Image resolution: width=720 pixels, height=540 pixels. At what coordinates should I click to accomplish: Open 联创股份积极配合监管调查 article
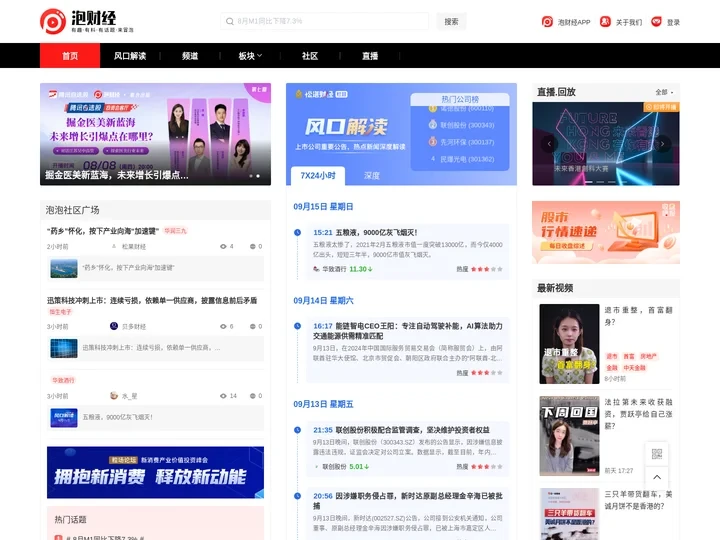tap(412, 430)
